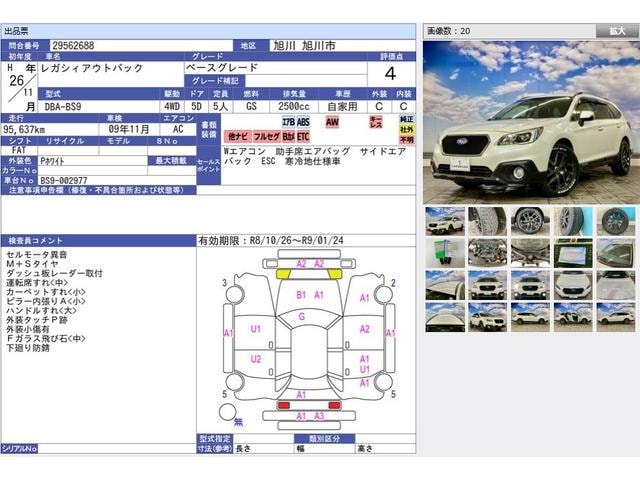This screenshot has width=640, height=480.
Task: Click the 画像数：20 image count label
Action: 449,31
